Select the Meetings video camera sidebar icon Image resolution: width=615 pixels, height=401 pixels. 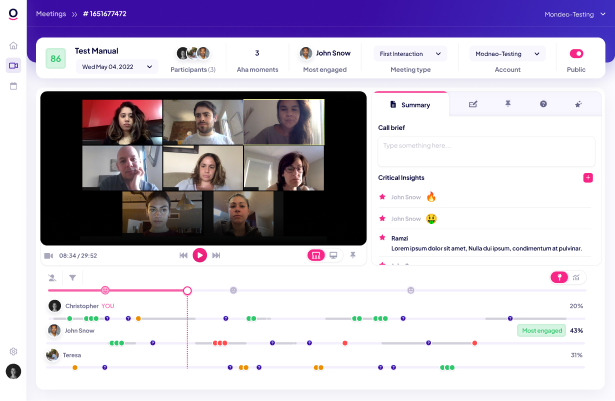pyautogui.click(x=13, y=66)
